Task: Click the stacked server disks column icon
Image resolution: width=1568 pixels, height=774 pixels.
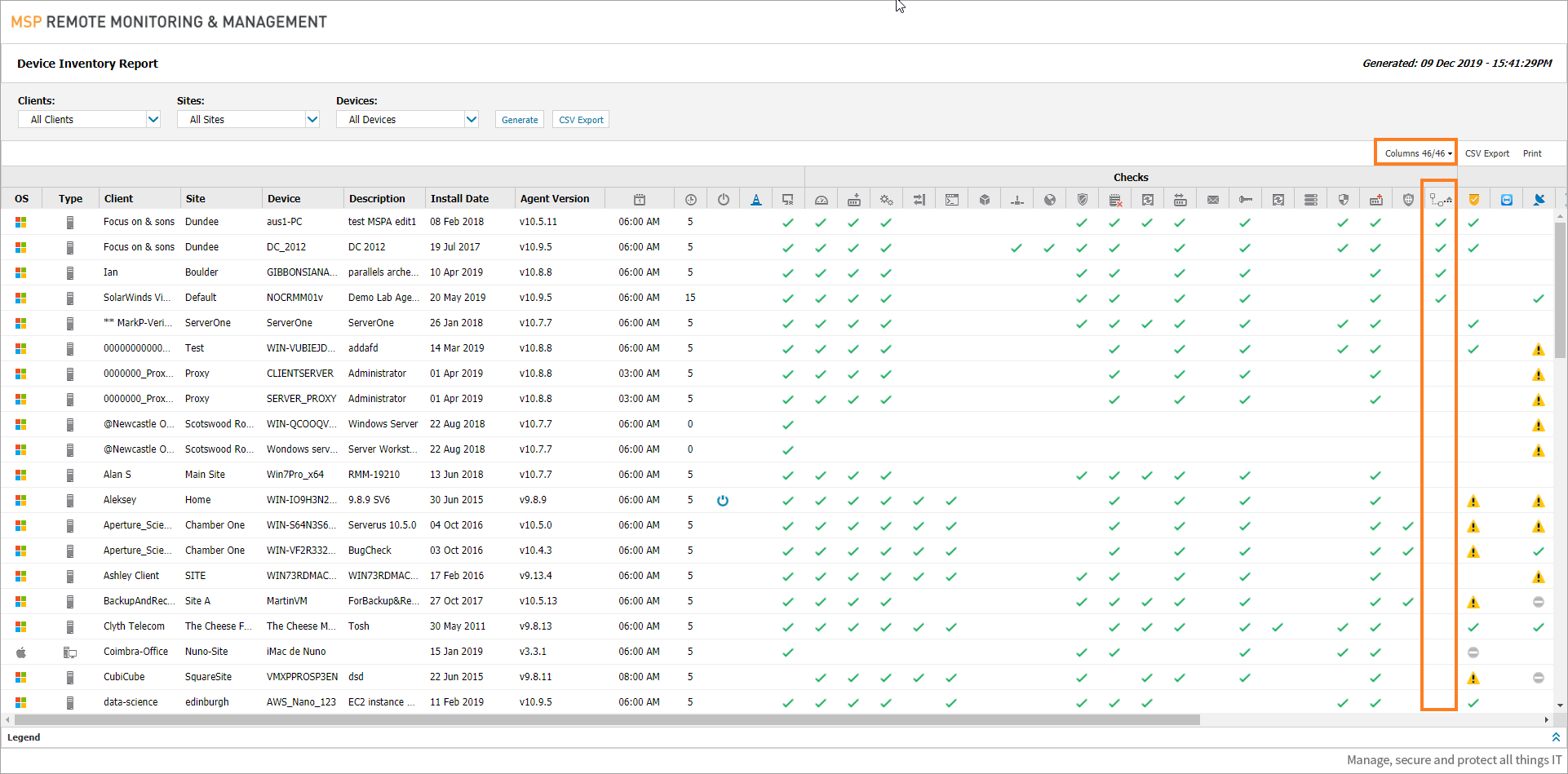Action: 1311,199
